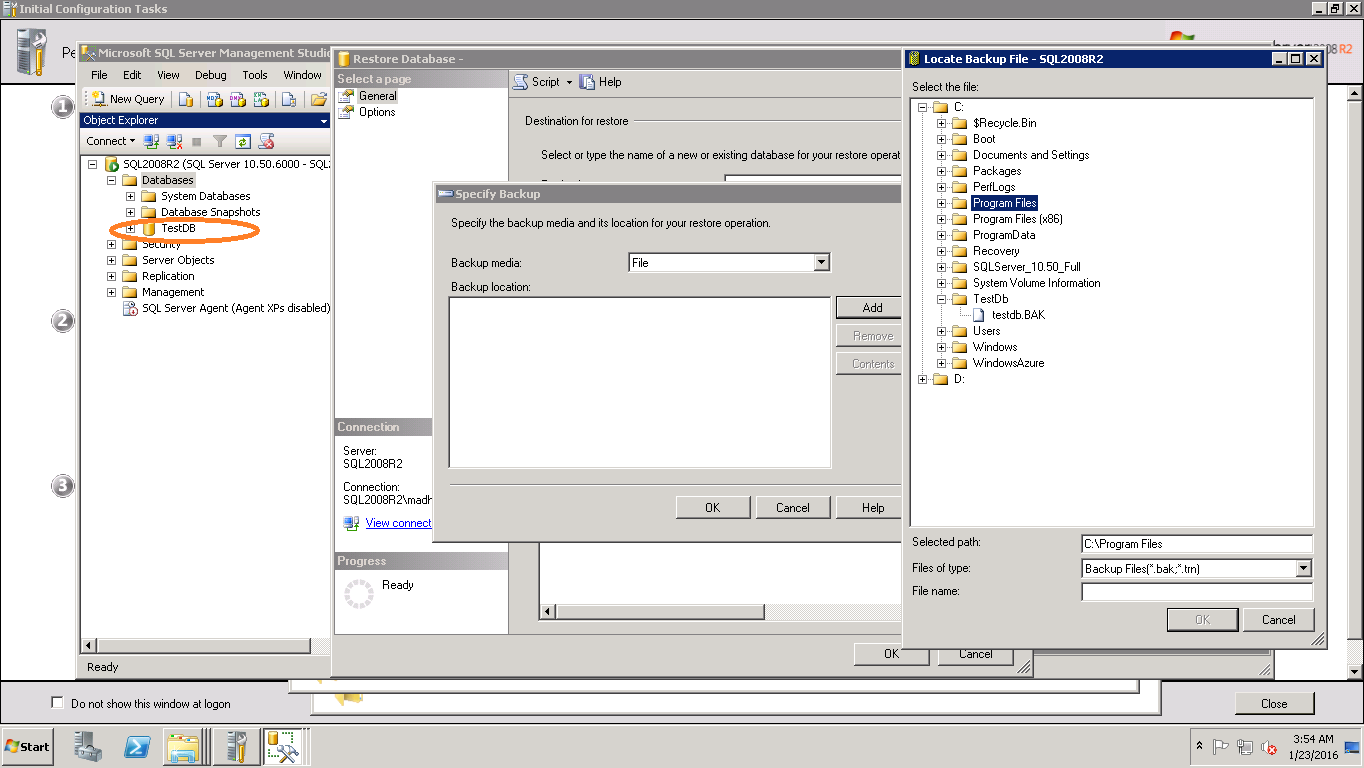
Task: Click the Analysis Services DMX Query icon
Action: [237, 99]
